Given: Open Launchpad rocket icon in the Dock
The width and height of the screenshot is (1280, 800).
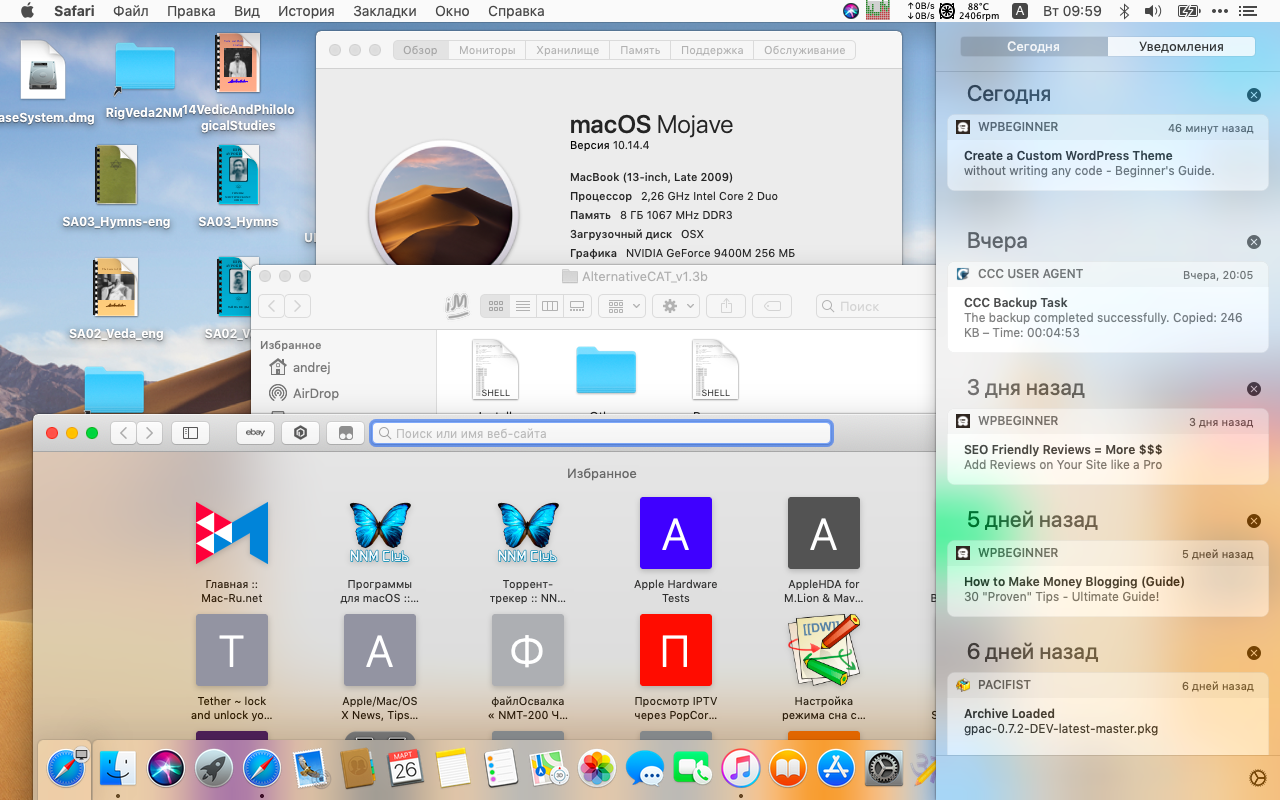Looking at the screenshot, I should [x=214, y=768].
